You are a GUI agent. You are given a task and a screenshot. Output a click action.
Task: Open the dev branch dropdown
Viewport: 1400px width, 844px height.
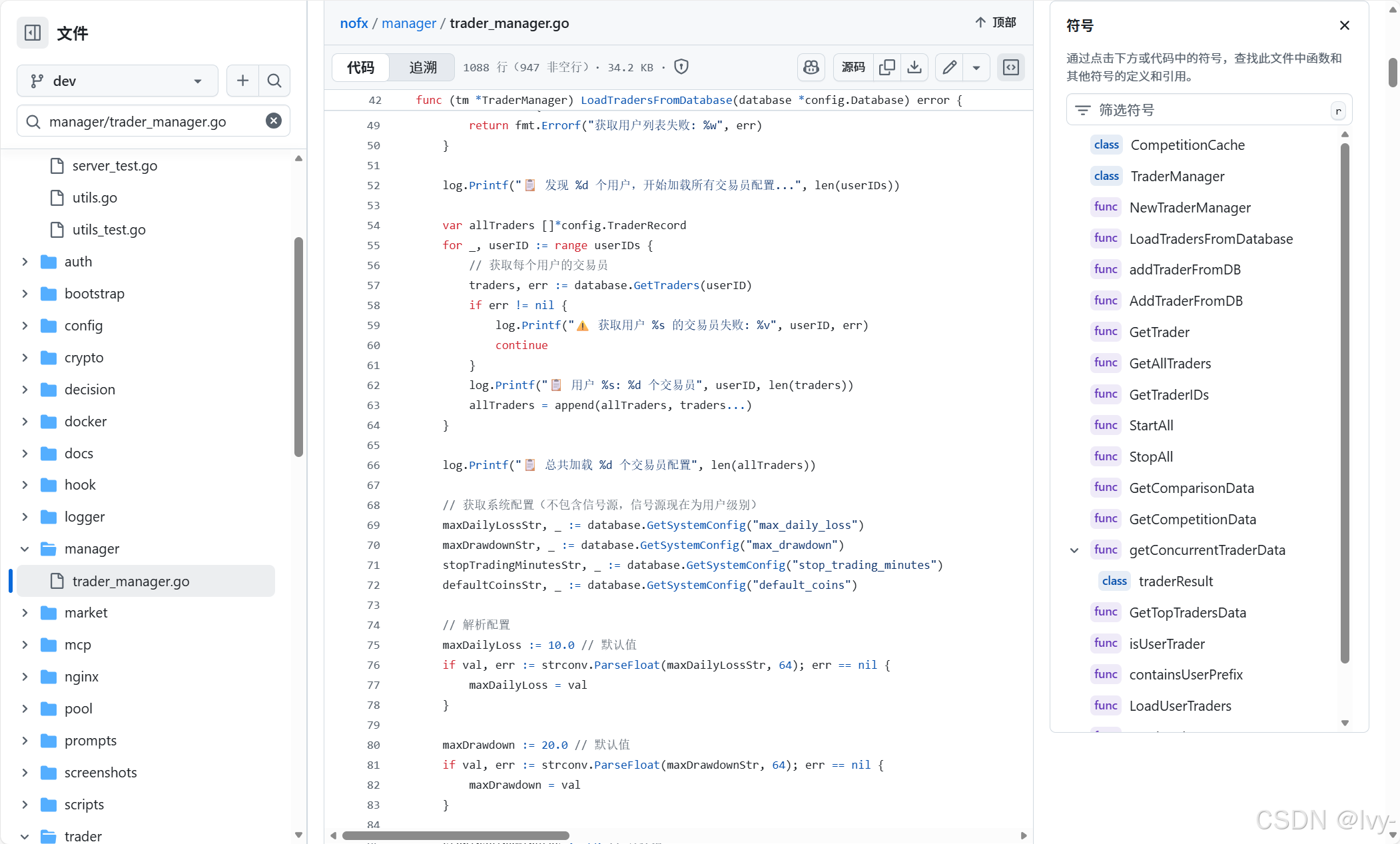117,81
